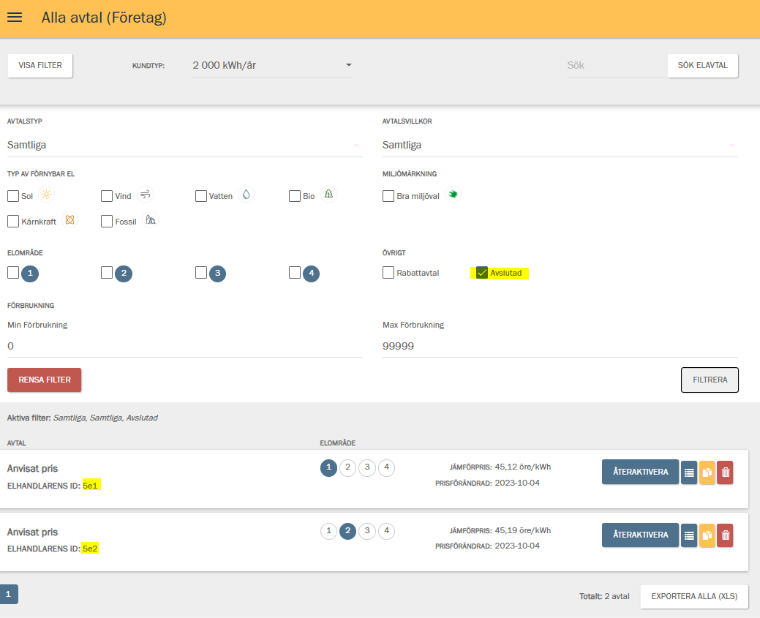Open the Kundtyp dropdown showing 2 000 kWh/år
This screenshot has width=760, height=618.
pyautogui.click(x=272, y=66)
